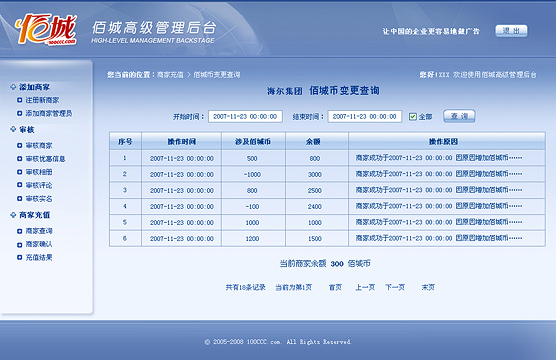Click the 操作时间 column header
Viewport: 556px width, 360px height.
(x=182, y=142)
